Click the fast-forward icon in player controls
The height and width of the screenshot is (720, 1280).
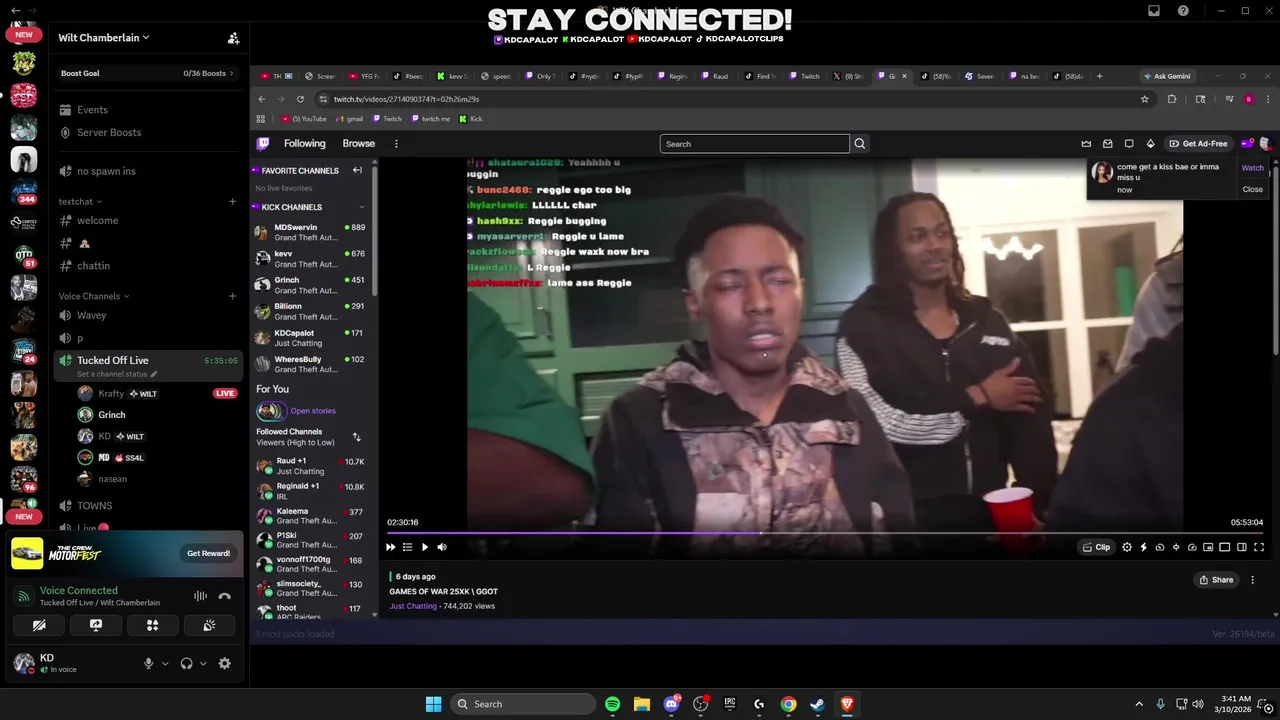[x=390, y=547]
